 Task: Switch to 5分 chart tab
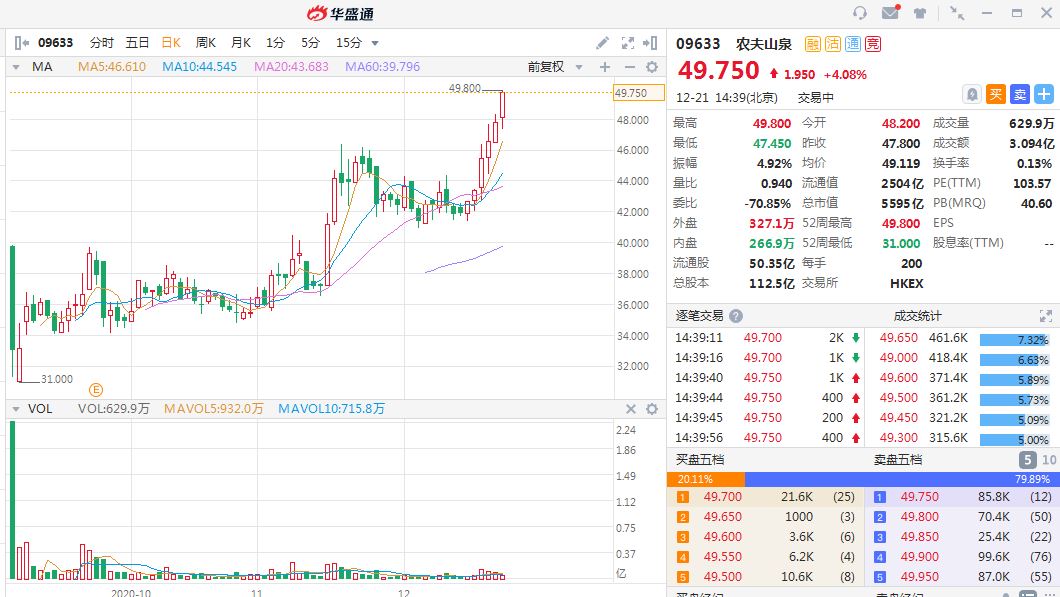tap(310, 43)
